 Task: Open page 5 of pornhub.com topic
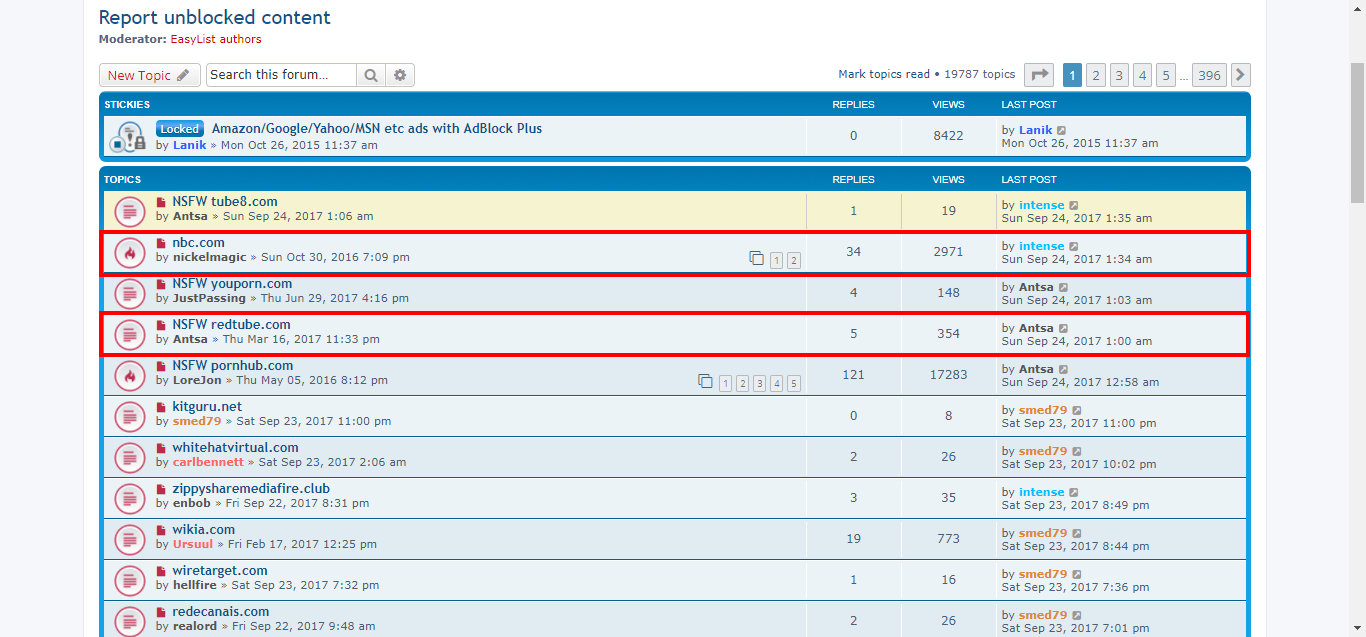coord(794,383)
